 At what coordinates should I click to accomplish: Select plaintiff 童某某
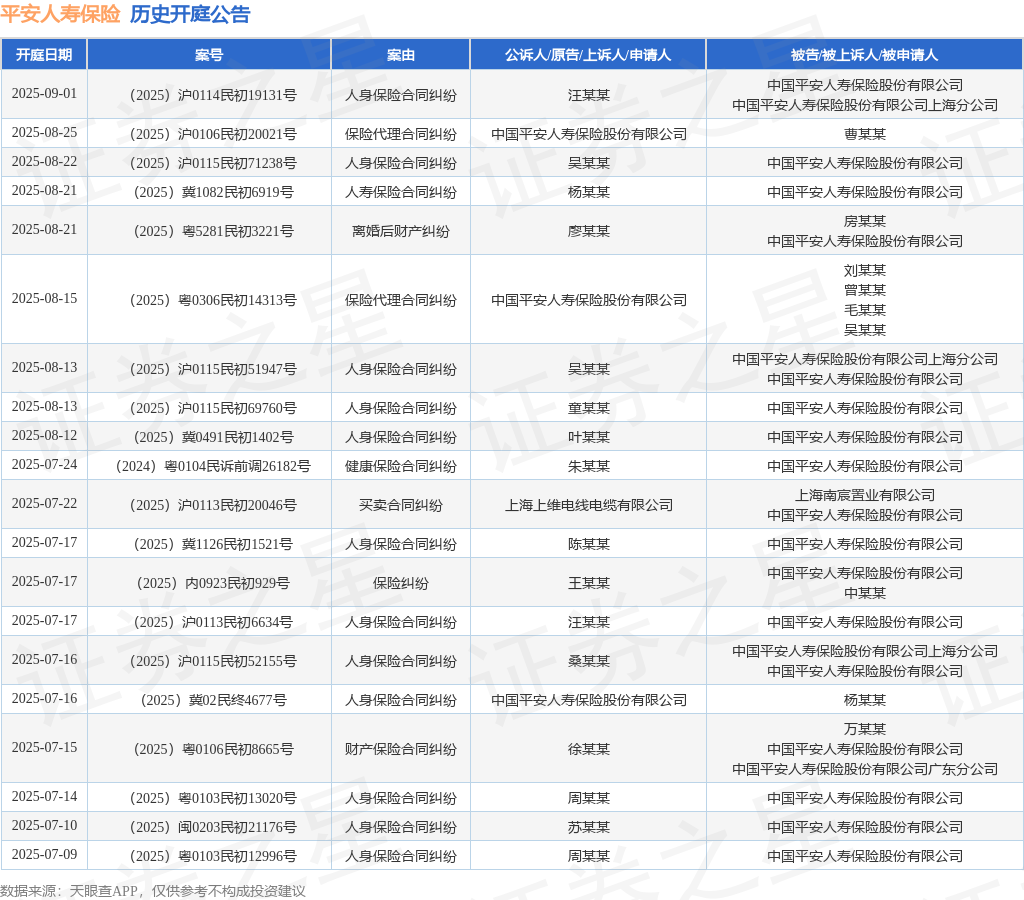click(x=588, y=409)
